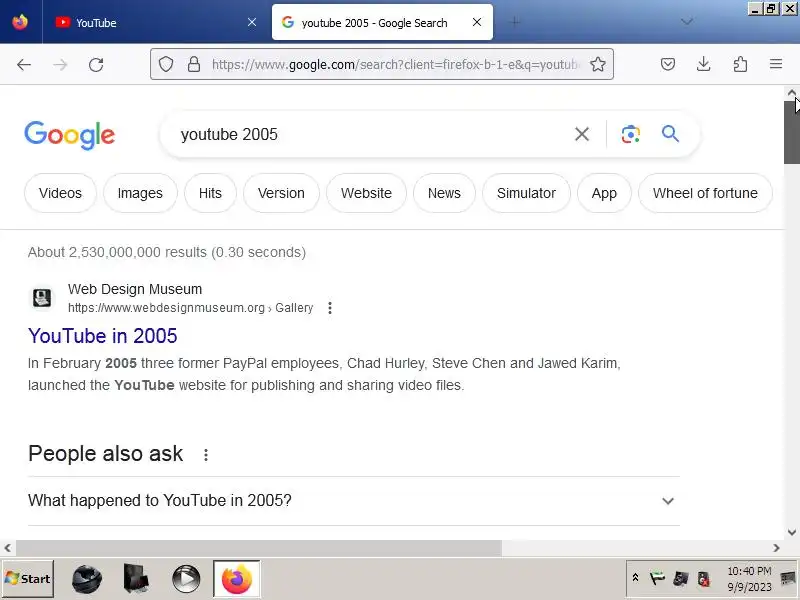Image resolution: width=800 pixels, height=600 pixels.
Task: Filter results by Images
Action: click(140, 193)
